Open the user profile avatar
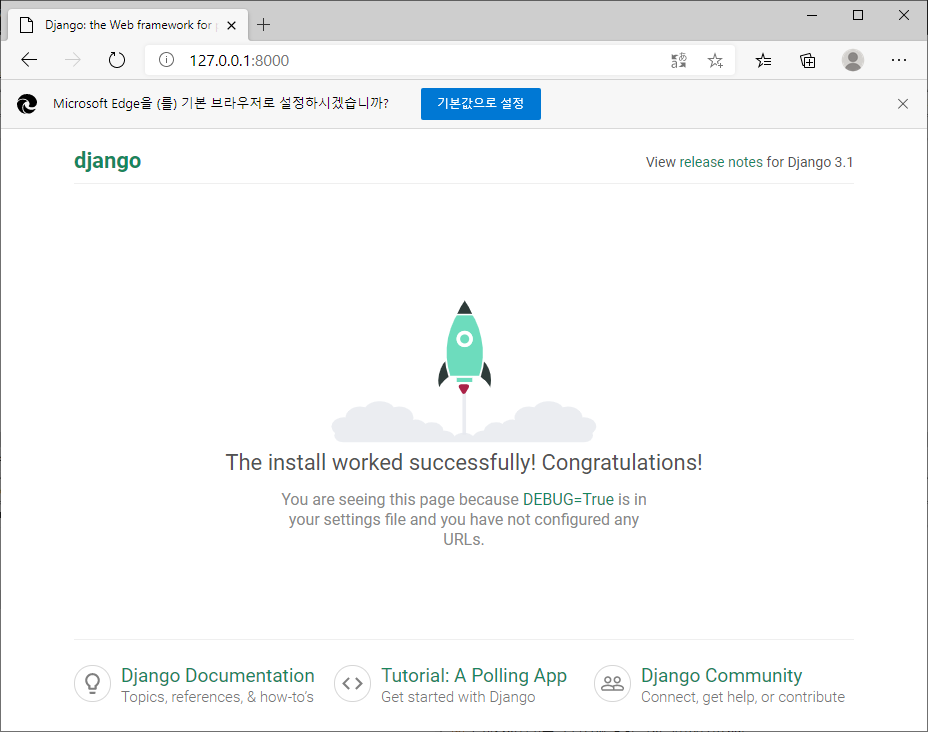Viewport: 928px width, 732px height. [852, 60]
